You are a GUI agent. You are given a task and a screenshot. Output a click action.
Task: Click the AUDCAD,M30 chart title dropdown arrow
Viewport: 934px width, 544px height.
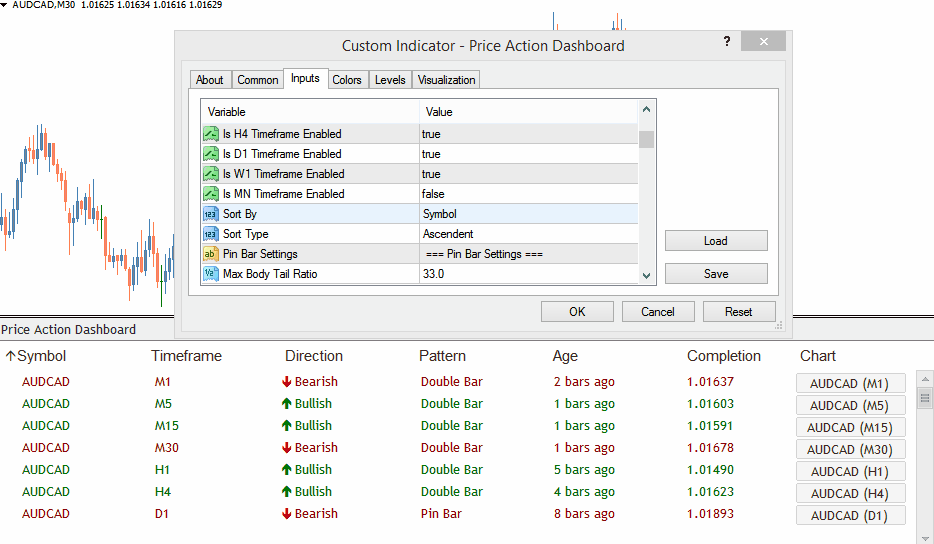tap(5, 5)
